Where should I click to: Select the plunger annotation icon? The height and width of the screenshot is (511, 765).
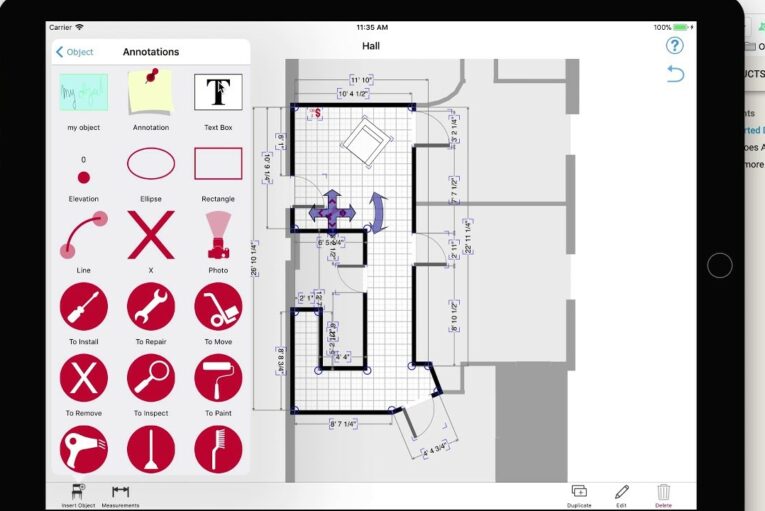click(151, 449)
